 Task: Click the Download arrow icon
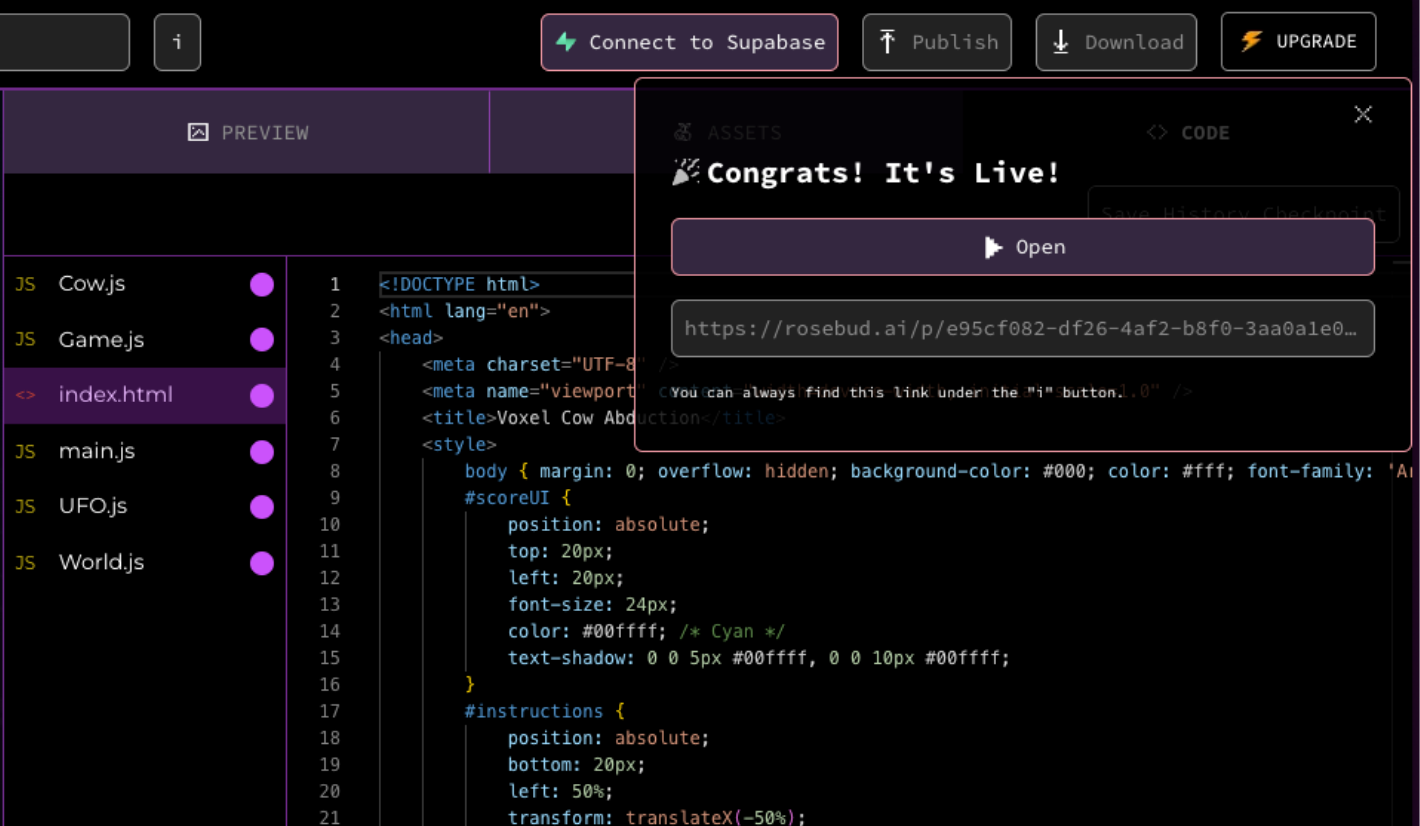point(1061,42)
